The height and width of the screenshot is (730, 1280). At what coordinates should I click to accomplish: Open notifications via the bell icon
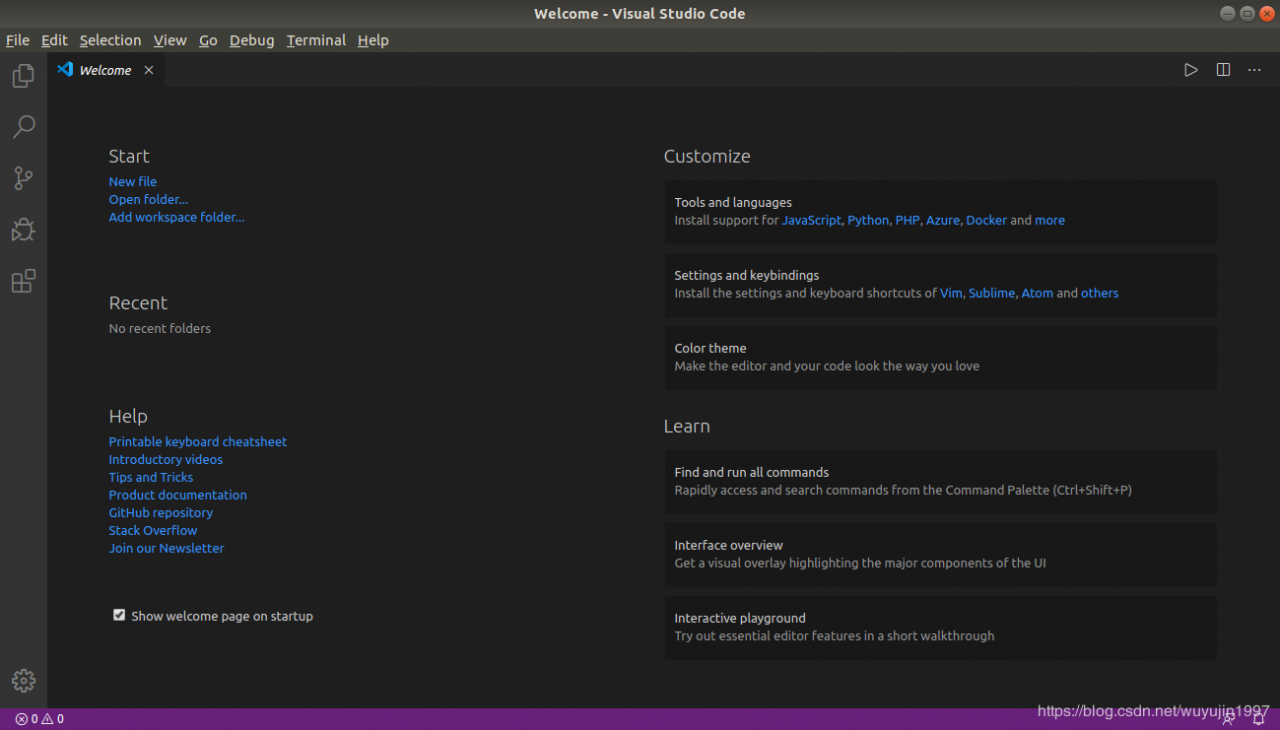tap(1259, 719)
